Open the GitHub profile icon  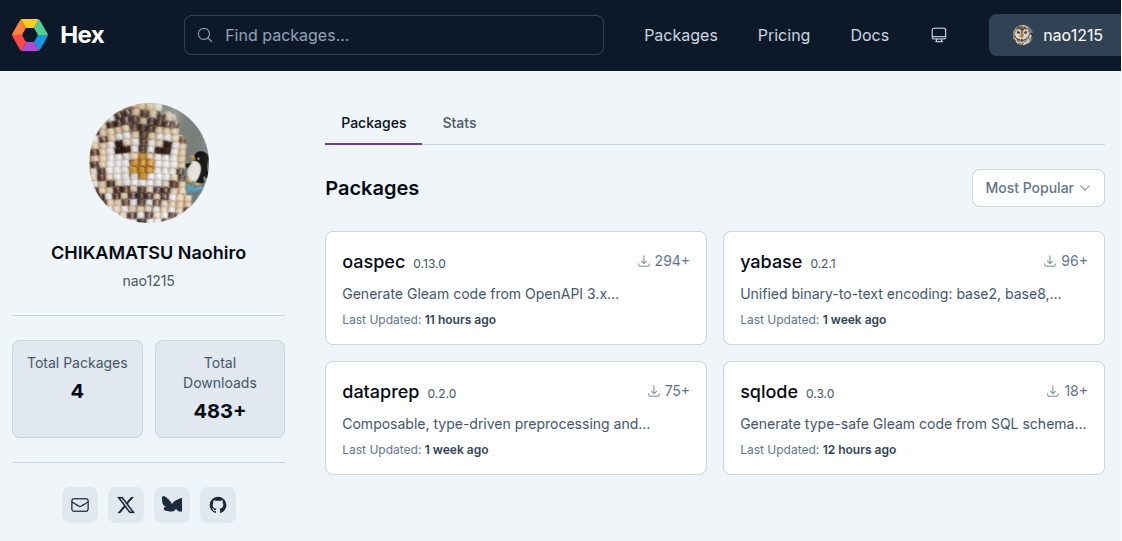(218, 505)
